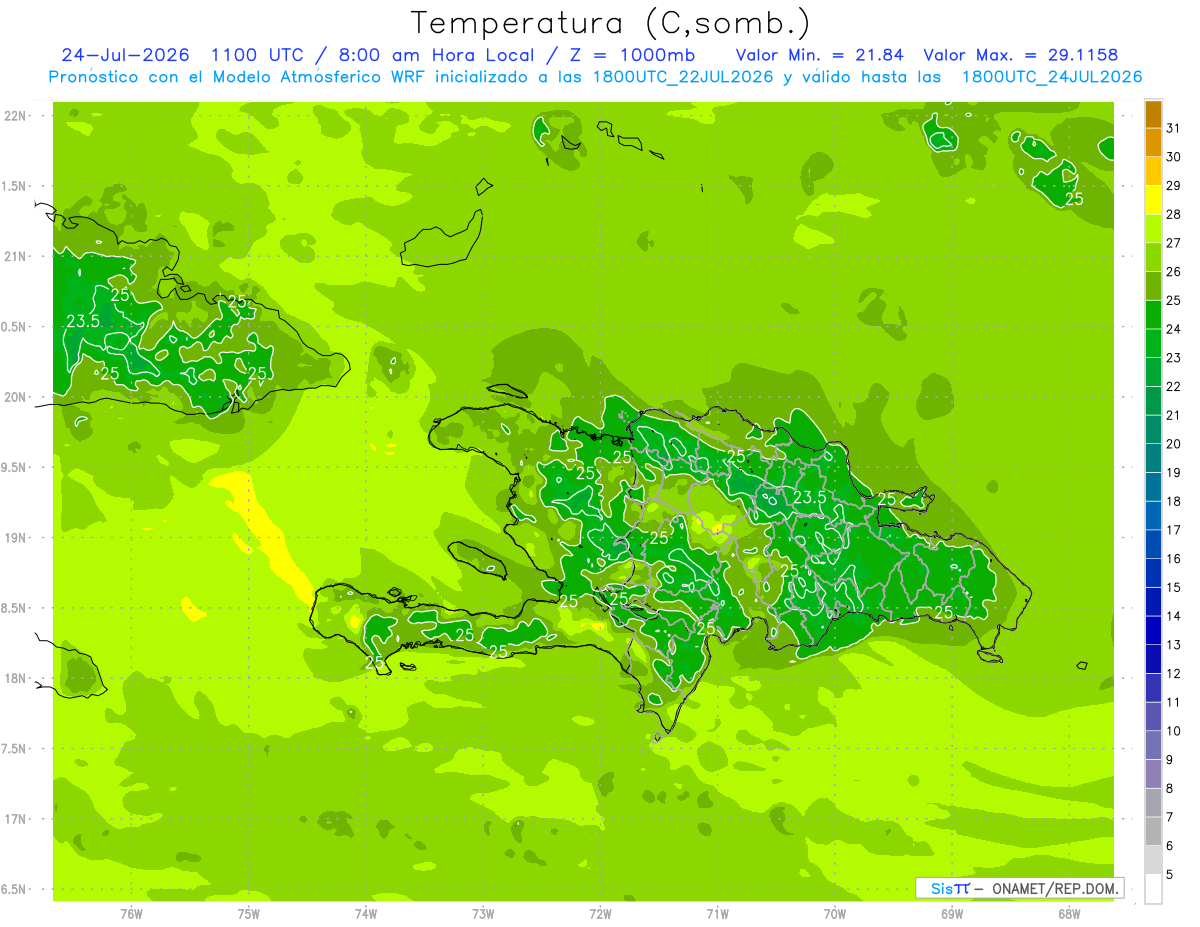
Task: Click the legend scale value 24
Action: (1174, 329)
